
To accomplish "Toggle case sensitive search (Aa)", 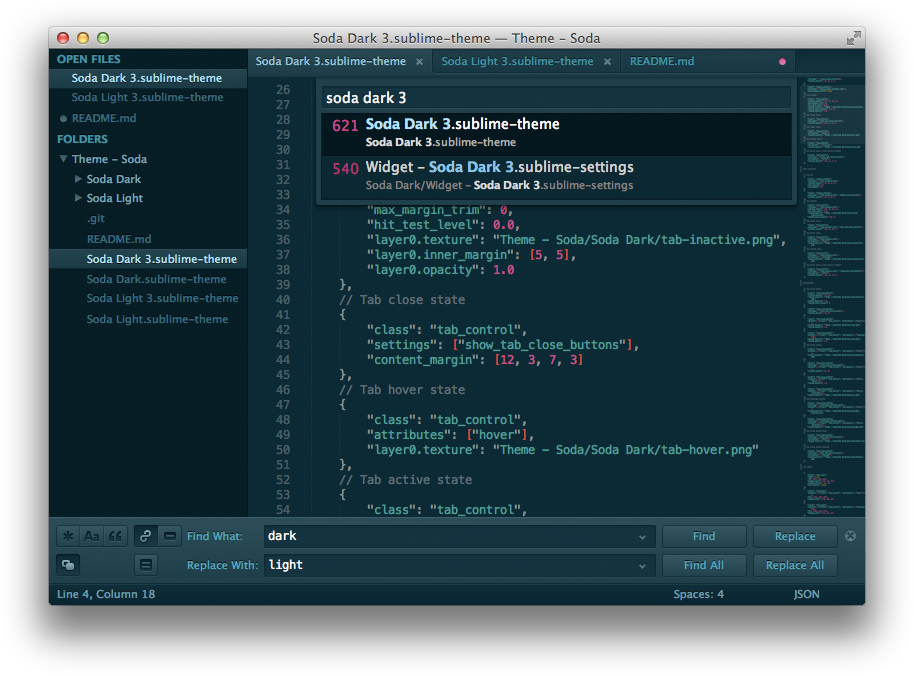I will [x=92, y=536].
